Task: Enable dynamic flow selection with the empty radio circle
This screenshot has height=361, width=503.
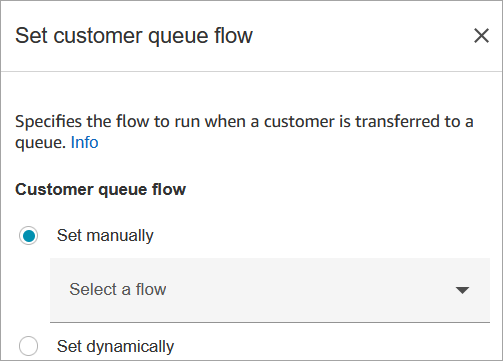Action: [x=28, y=346]
